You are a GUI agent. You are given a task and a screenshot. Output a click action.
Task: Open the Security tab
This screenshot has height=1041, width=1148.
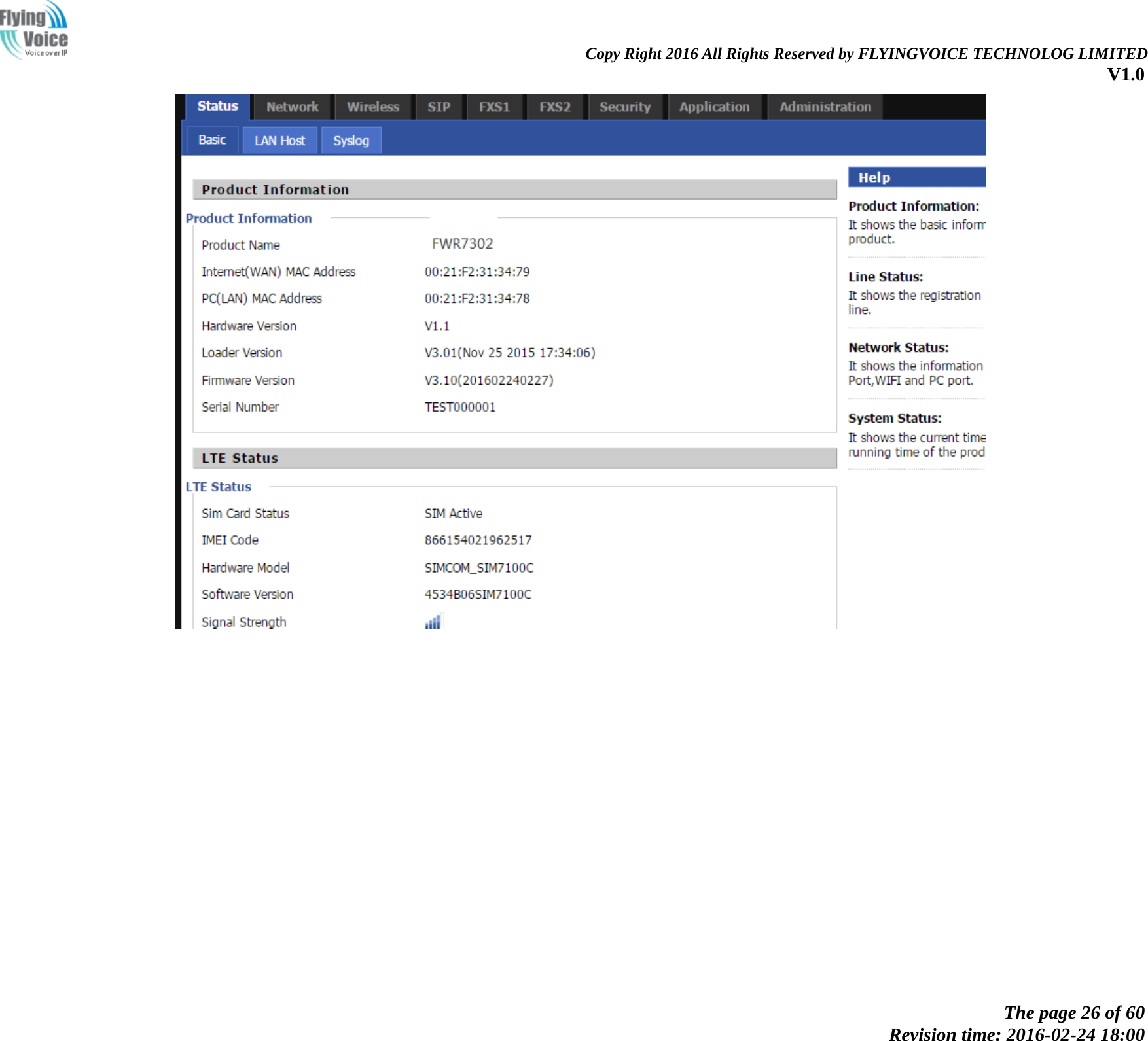click(x=624, y=107)
